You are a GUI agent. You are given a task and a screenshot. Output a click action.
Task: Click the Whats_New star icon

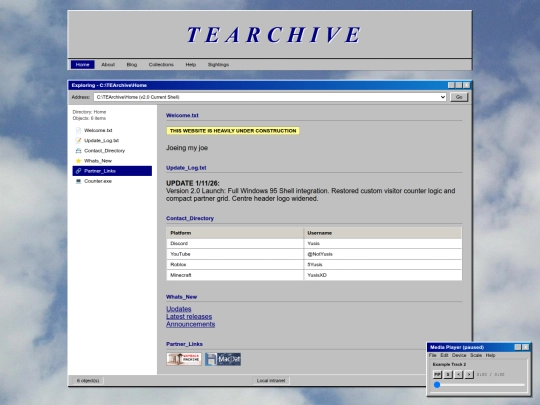click(78, 161)
